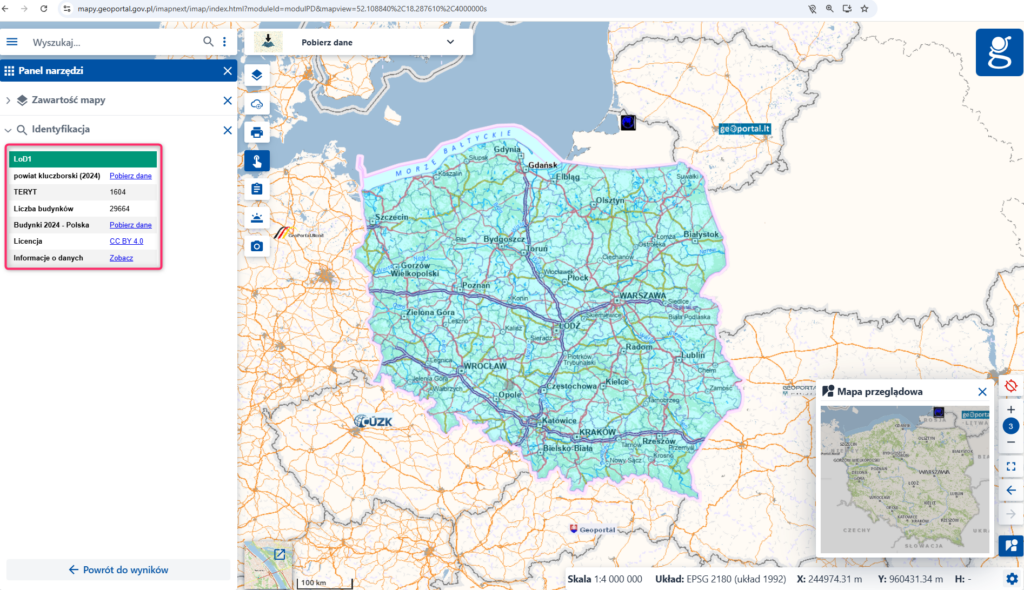Close the Mapa przeglądowa window
Viewport: 1024px width, 590px height.
(x=982, y=392)
